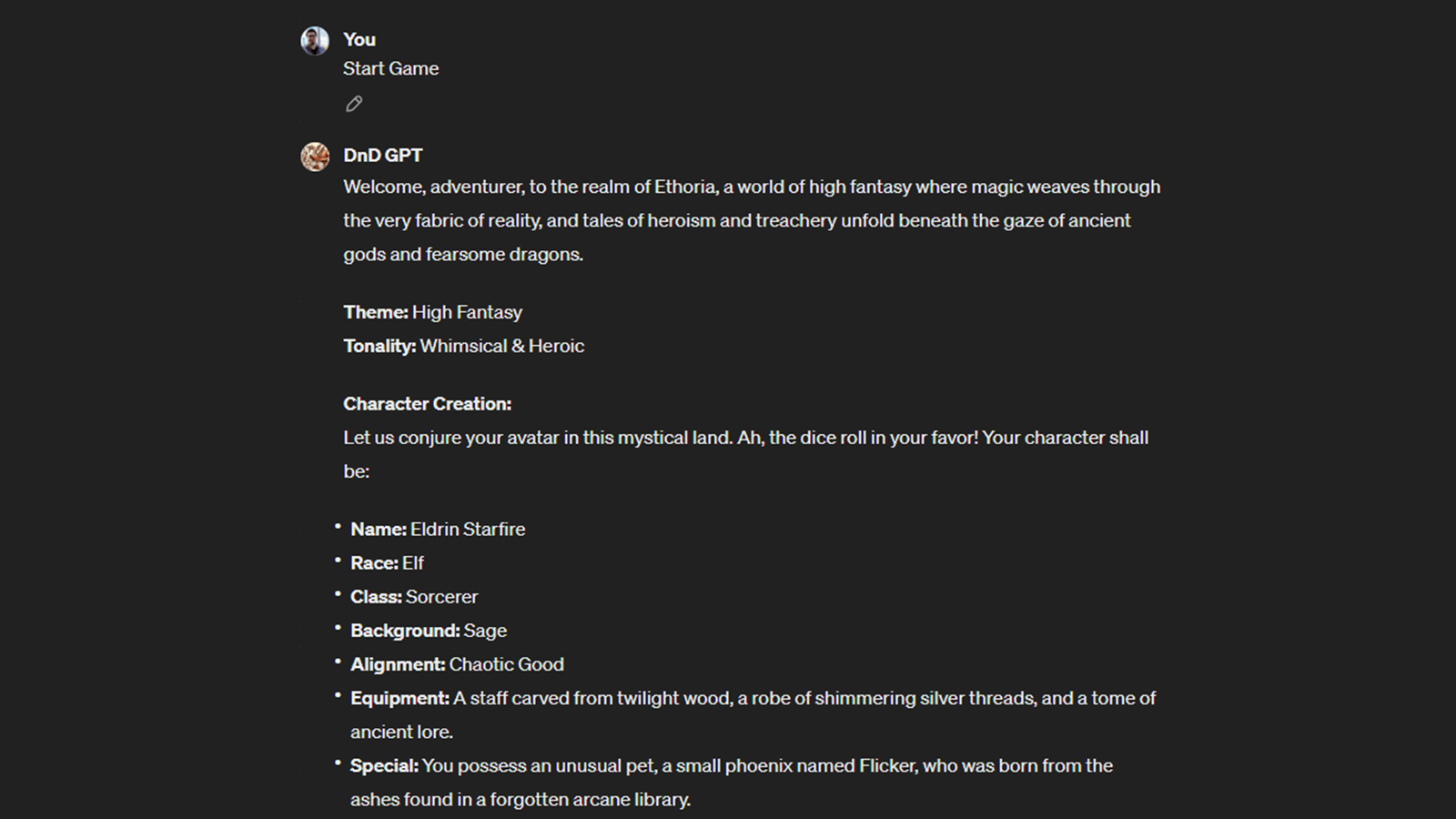Click the "You" sender name

359,39
